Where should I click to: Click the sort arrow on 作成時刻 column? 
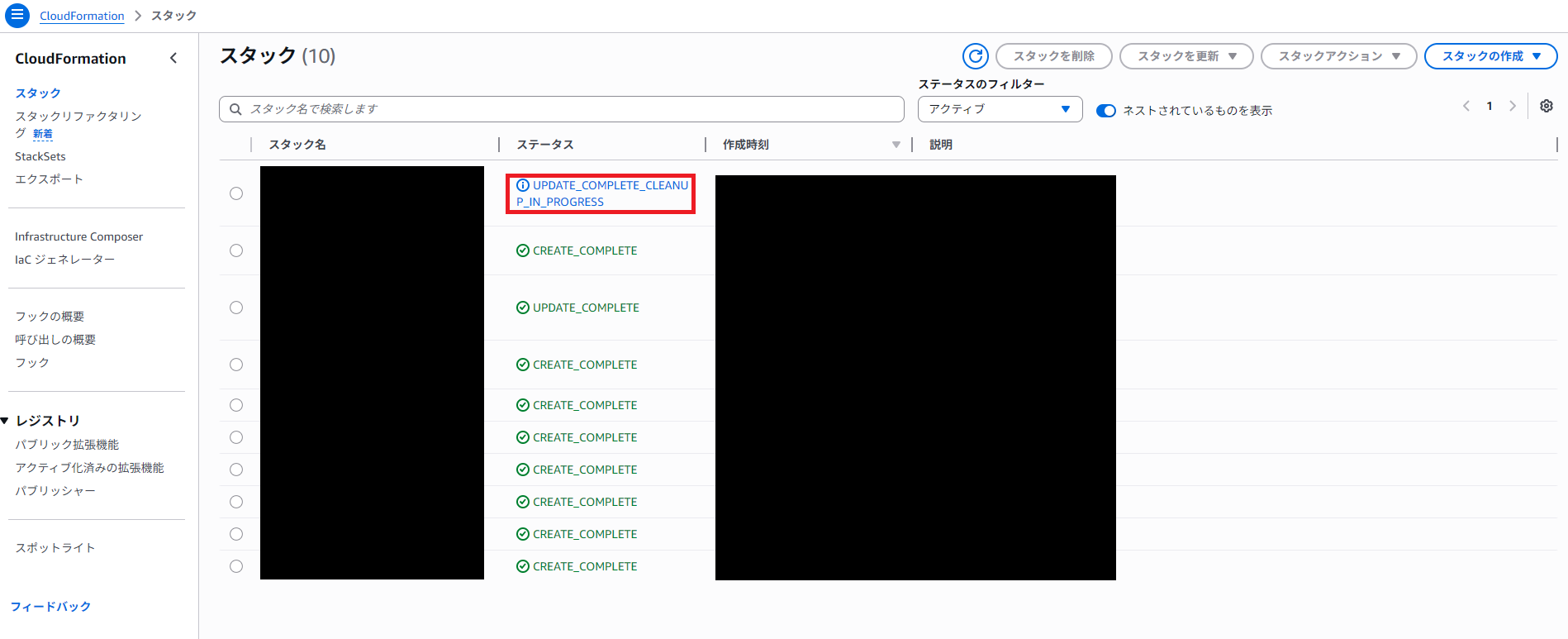[896, 145]
